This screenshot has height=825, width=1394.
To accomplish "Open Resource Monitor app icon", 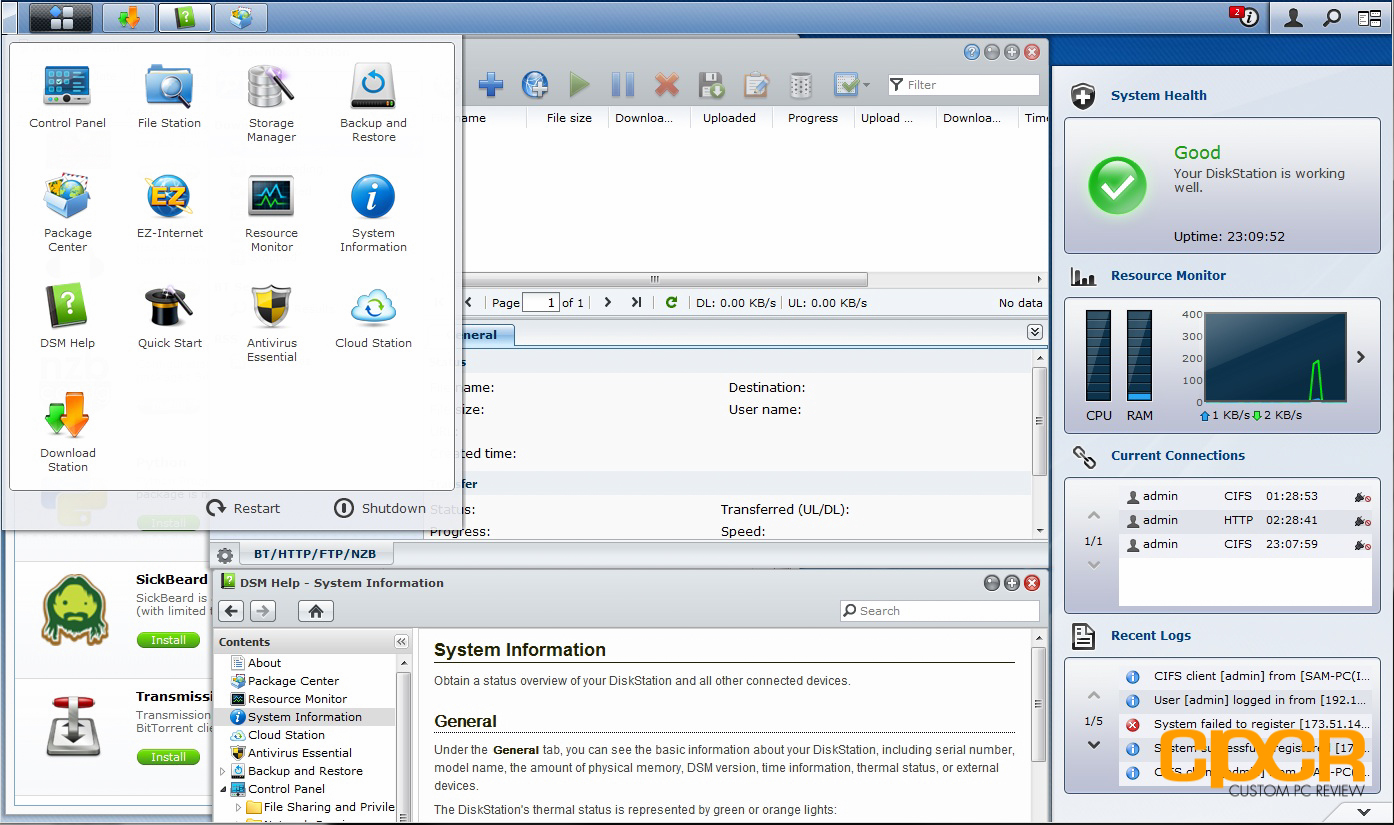I will pos(271,213).
